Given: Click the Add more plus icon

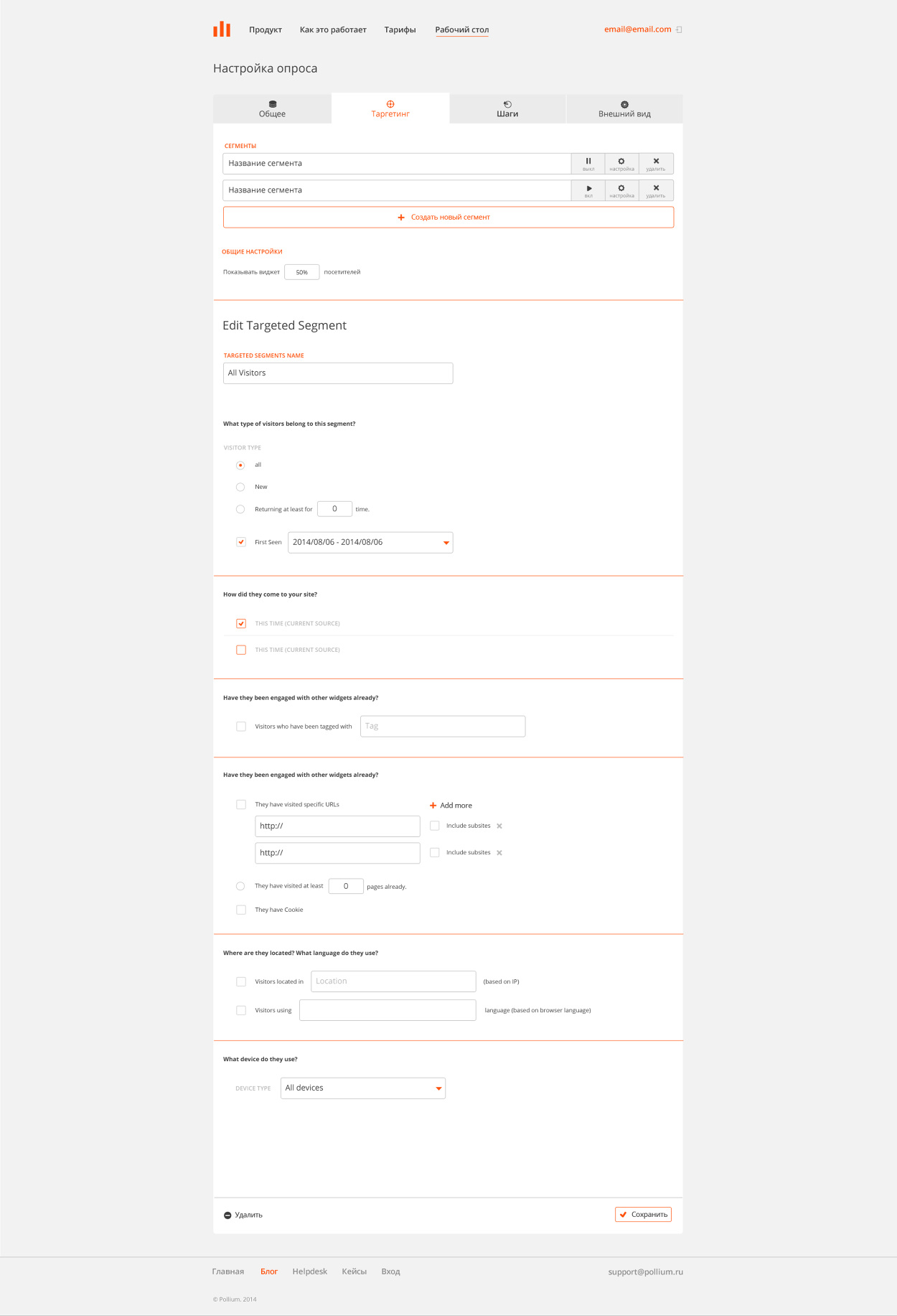Looking at the screenshot, I should tap(433, 806).
